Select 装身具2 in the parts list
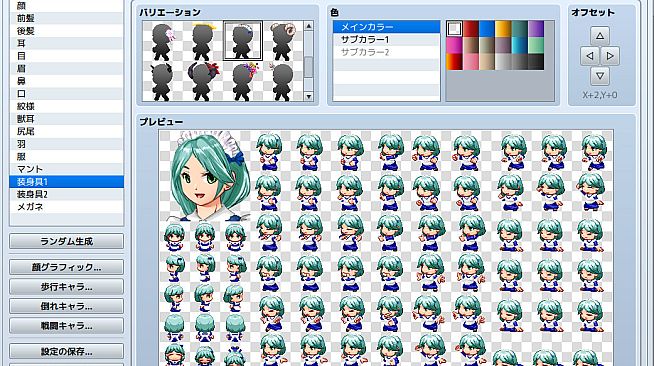This screenshot has height=366, width=654. (66, 194)
